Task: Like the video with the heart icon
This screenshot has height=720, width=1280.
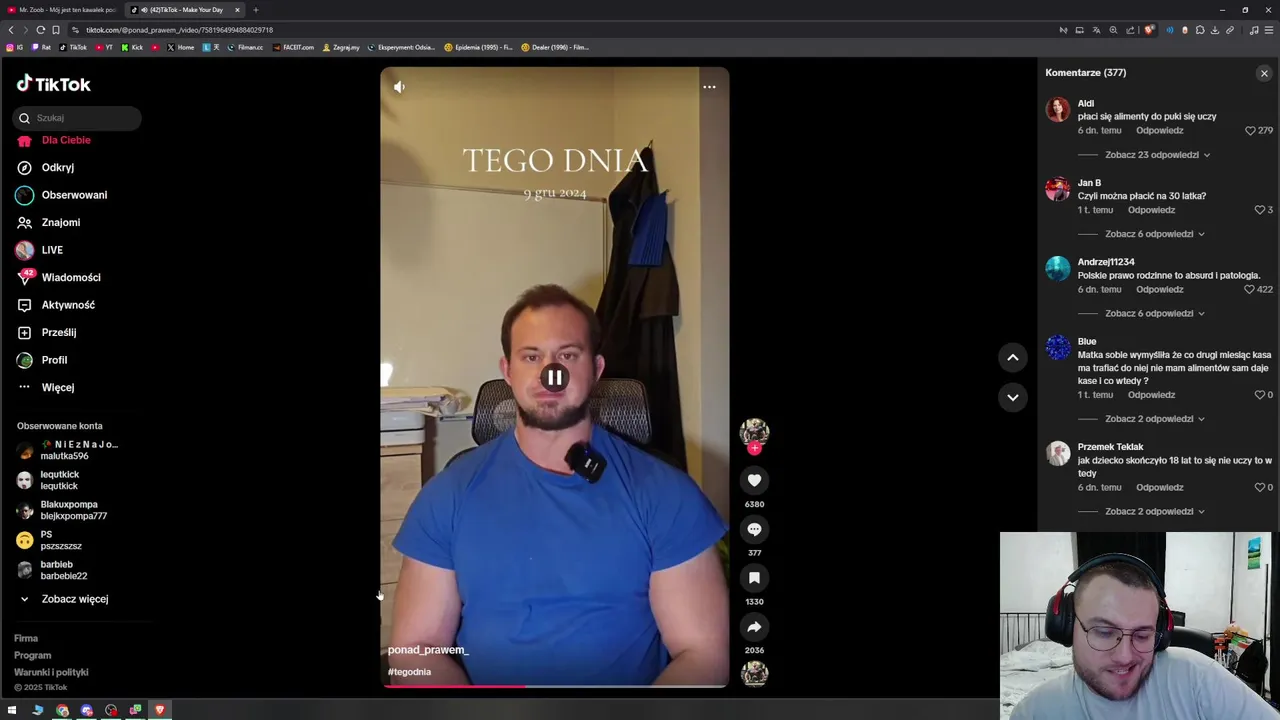Action: pyautogui.click(x=754, y=481)
